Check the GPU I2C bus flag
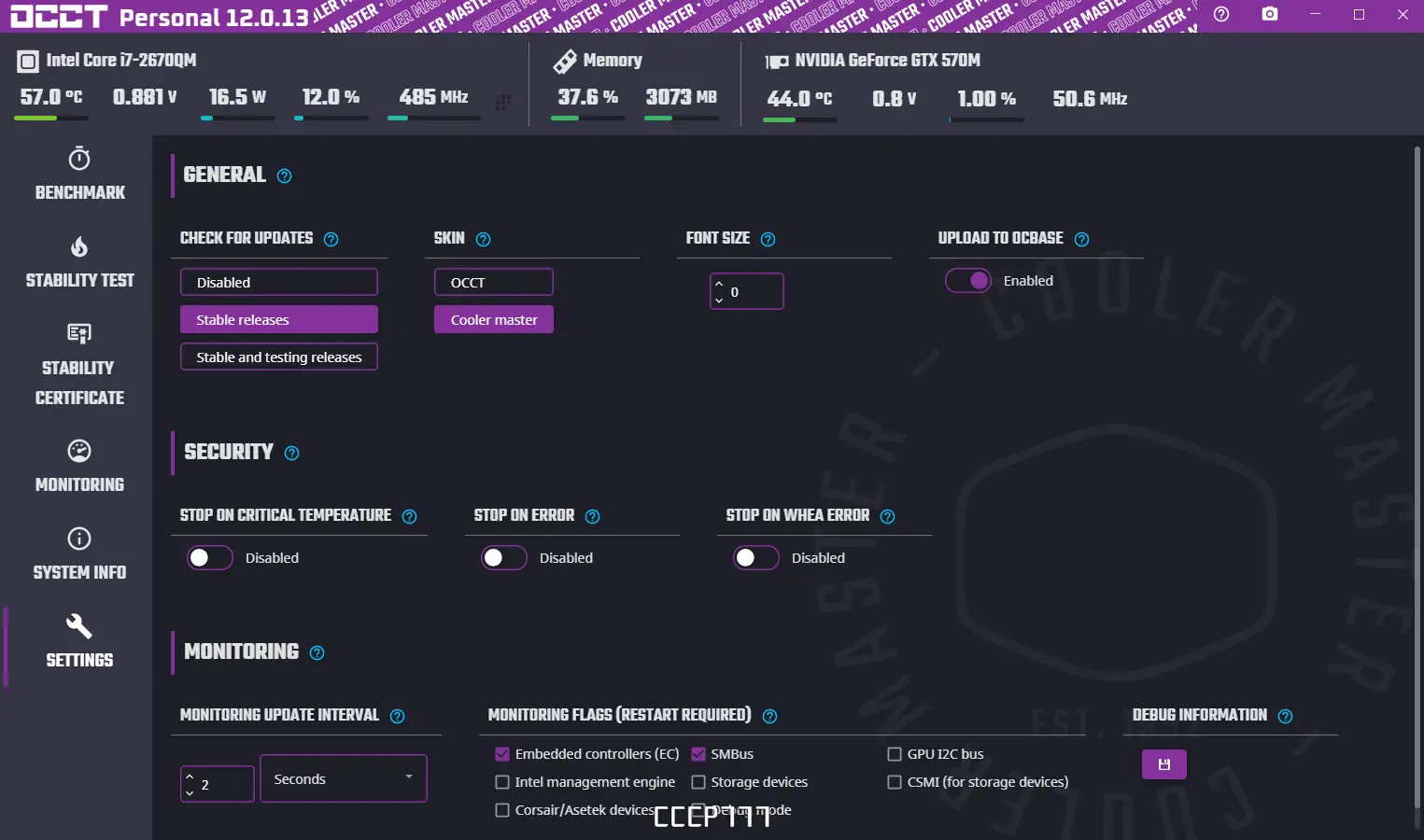Viewport: 1424px width, 840px height. (x=895, y=754)
